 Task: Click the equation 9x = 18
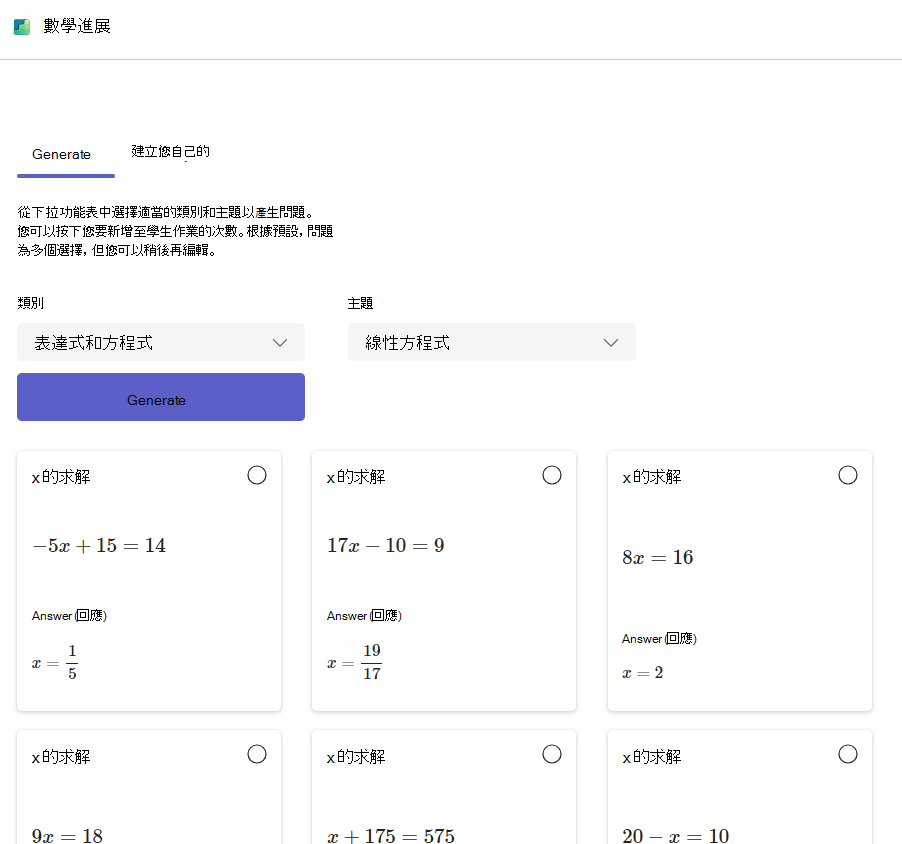tap(67, 835)
